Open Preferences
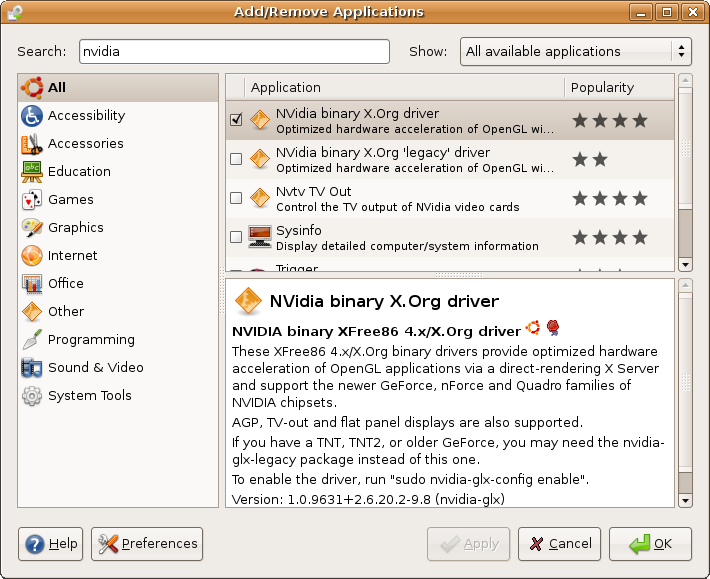The image size is (710, 579). tap(147, 544)
